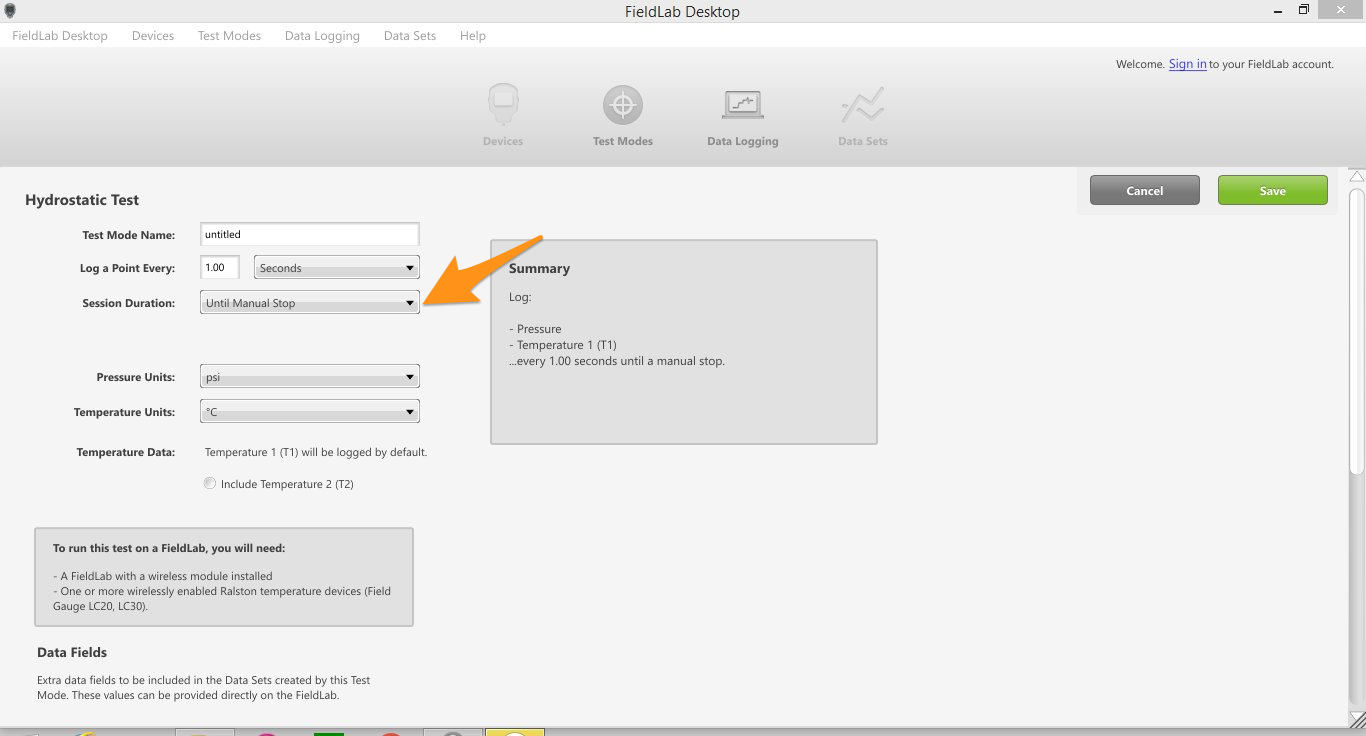This screenshot has height=736, width=1366.
Task: Open the Temperature Units dropdown
Action: (x=310, y=412)
